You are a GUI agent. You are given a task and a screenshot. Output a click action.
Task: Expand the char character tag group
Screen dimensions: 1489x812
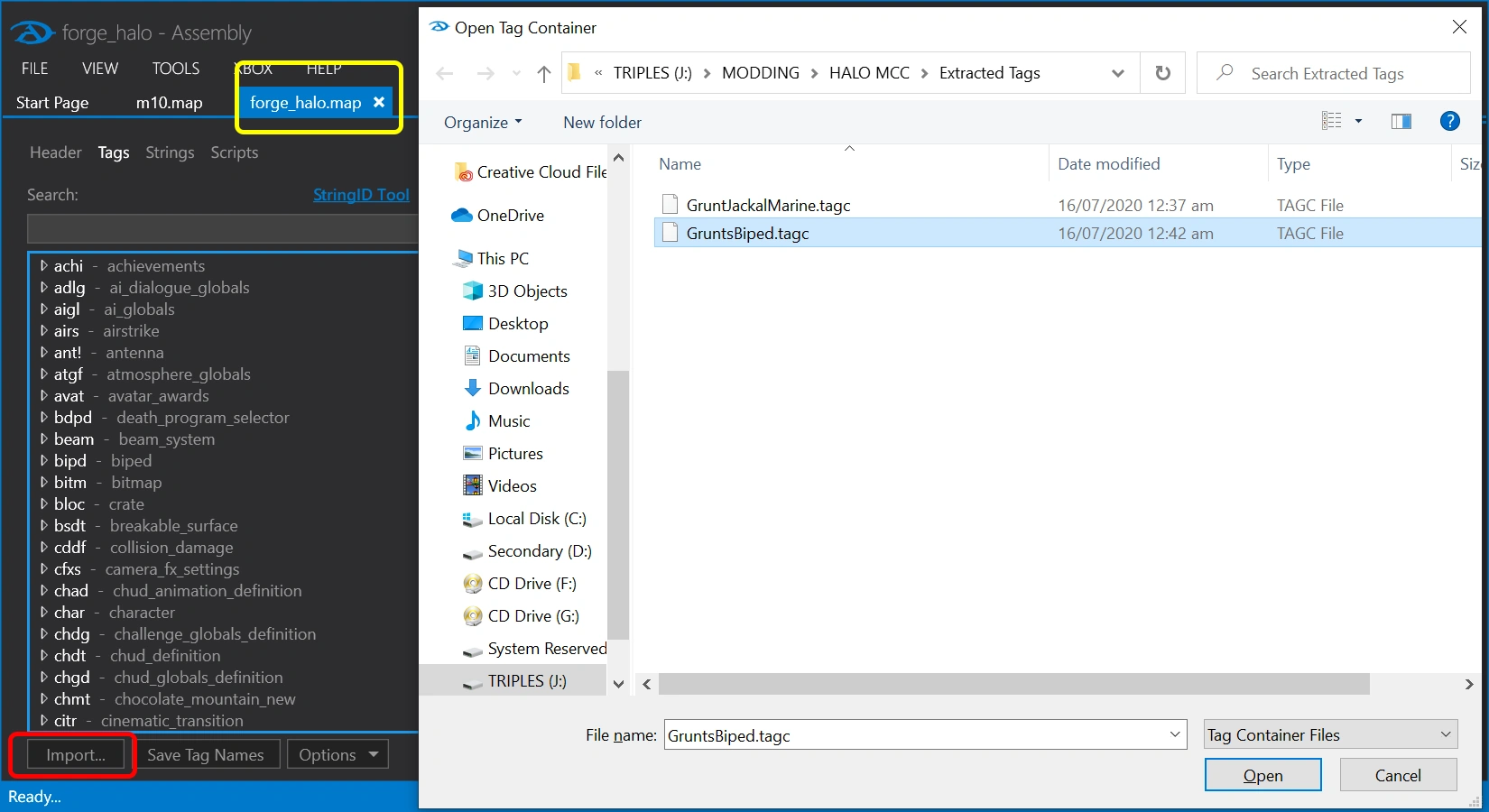(43, 612)
